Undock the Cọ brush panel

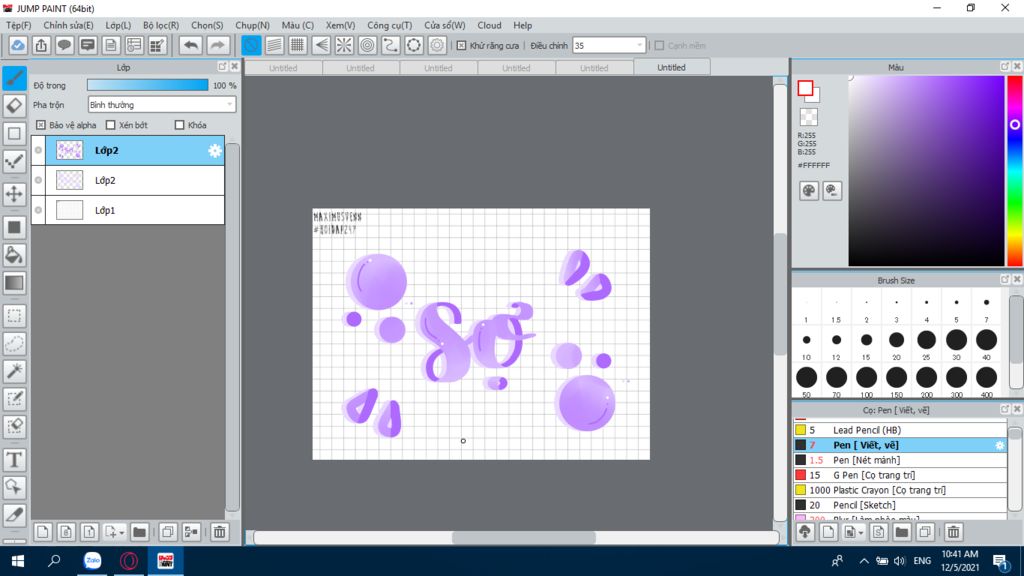tap(1005, 409)
